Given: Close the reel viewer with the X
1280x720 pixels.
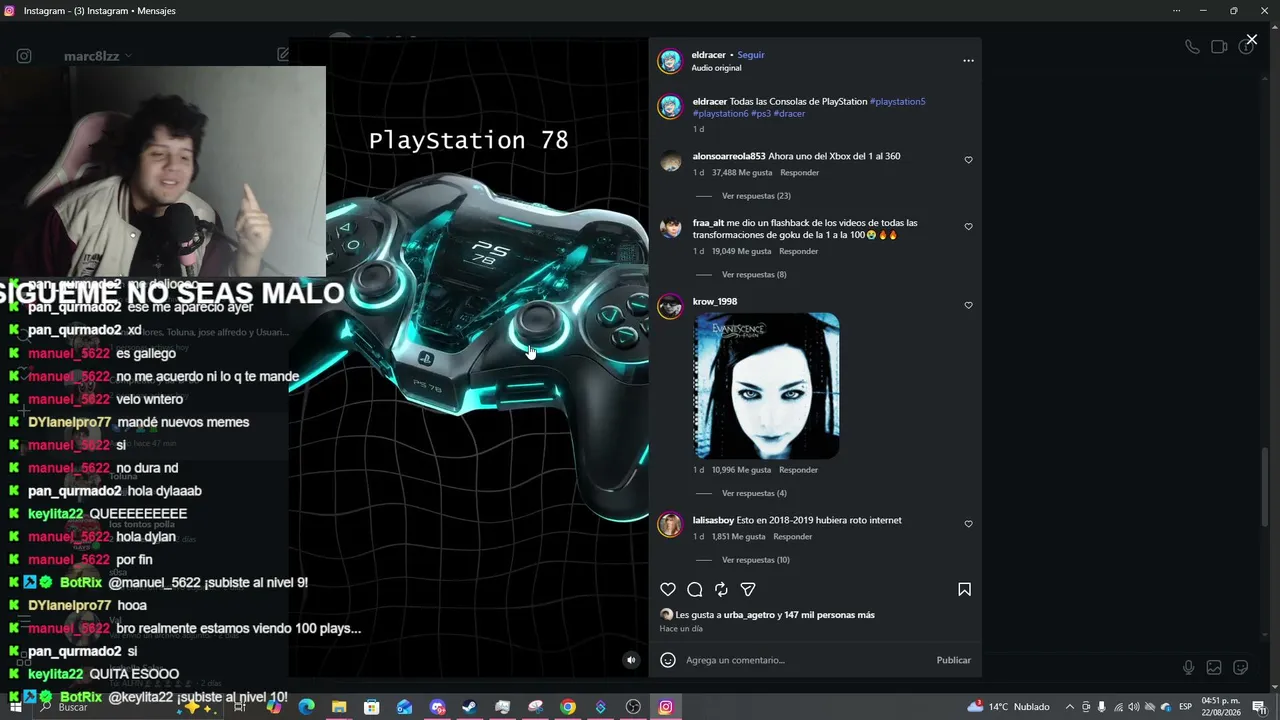Looking at the screenshot, I should 1251,40.
